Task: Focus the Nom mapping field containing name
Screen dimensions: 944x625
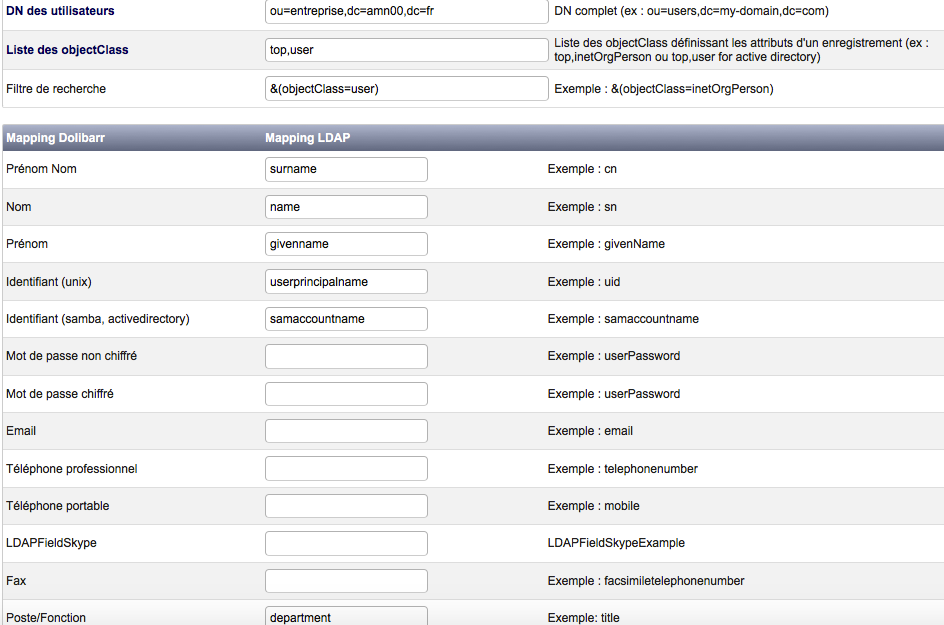Action: 346,207
